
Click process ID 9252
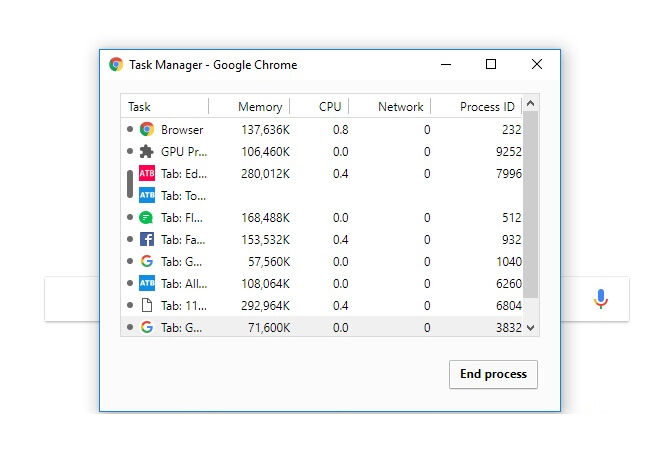tap(509, 152)
